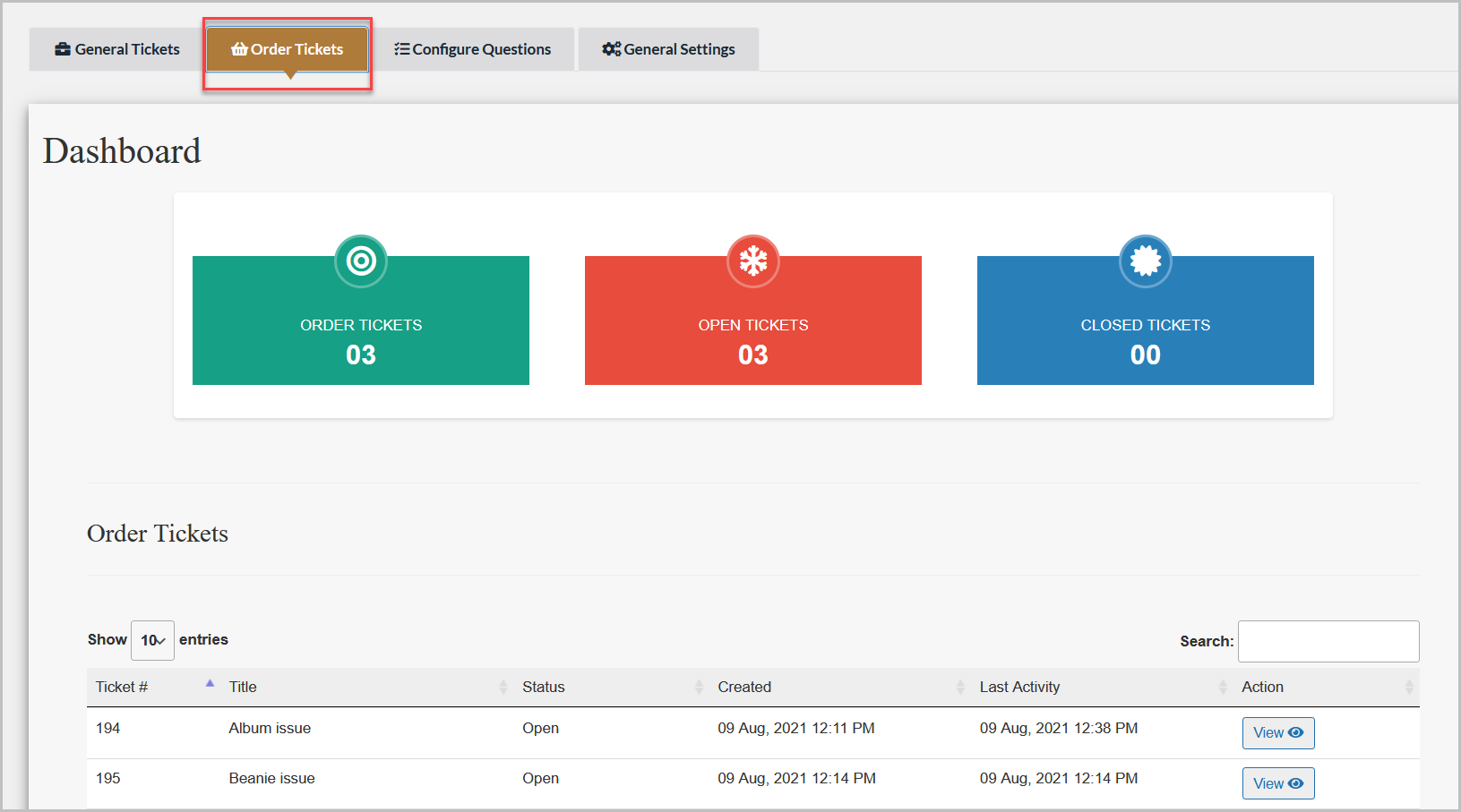The image size is (1461, 812).
Task: Click the cog icon above Closed Tickets card
Action: click(1145, 261)
